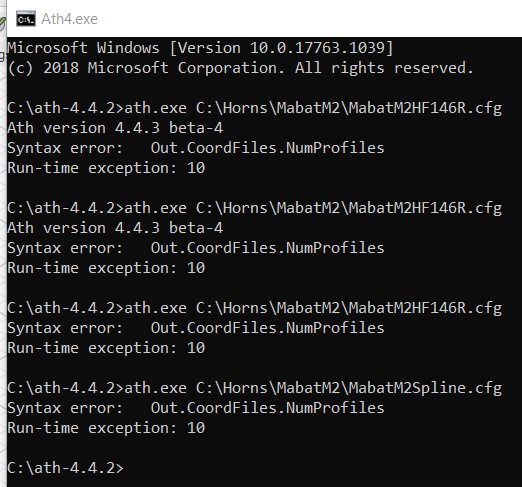Viewport: 522px width, 487px height.
Task: Click the third 'Syntax error' output line
Action: tap(196, 328)
